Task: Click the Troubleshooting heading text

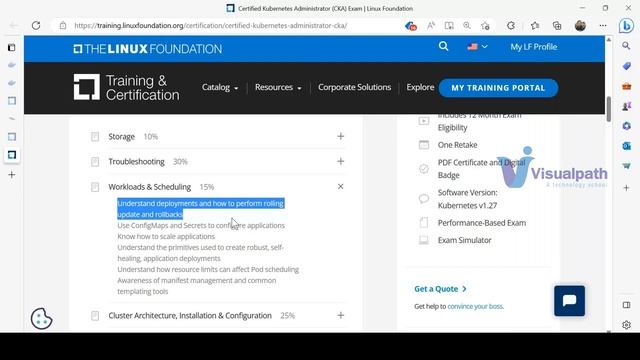Action: click(136, 162)
